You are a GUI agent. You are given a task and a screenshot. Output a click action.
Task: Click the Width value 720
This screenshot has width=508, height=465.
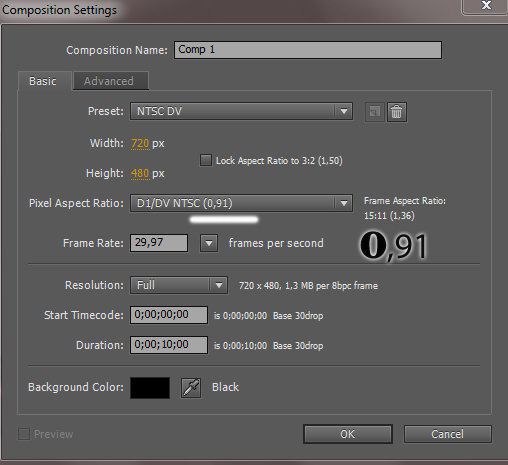point(140,143)
